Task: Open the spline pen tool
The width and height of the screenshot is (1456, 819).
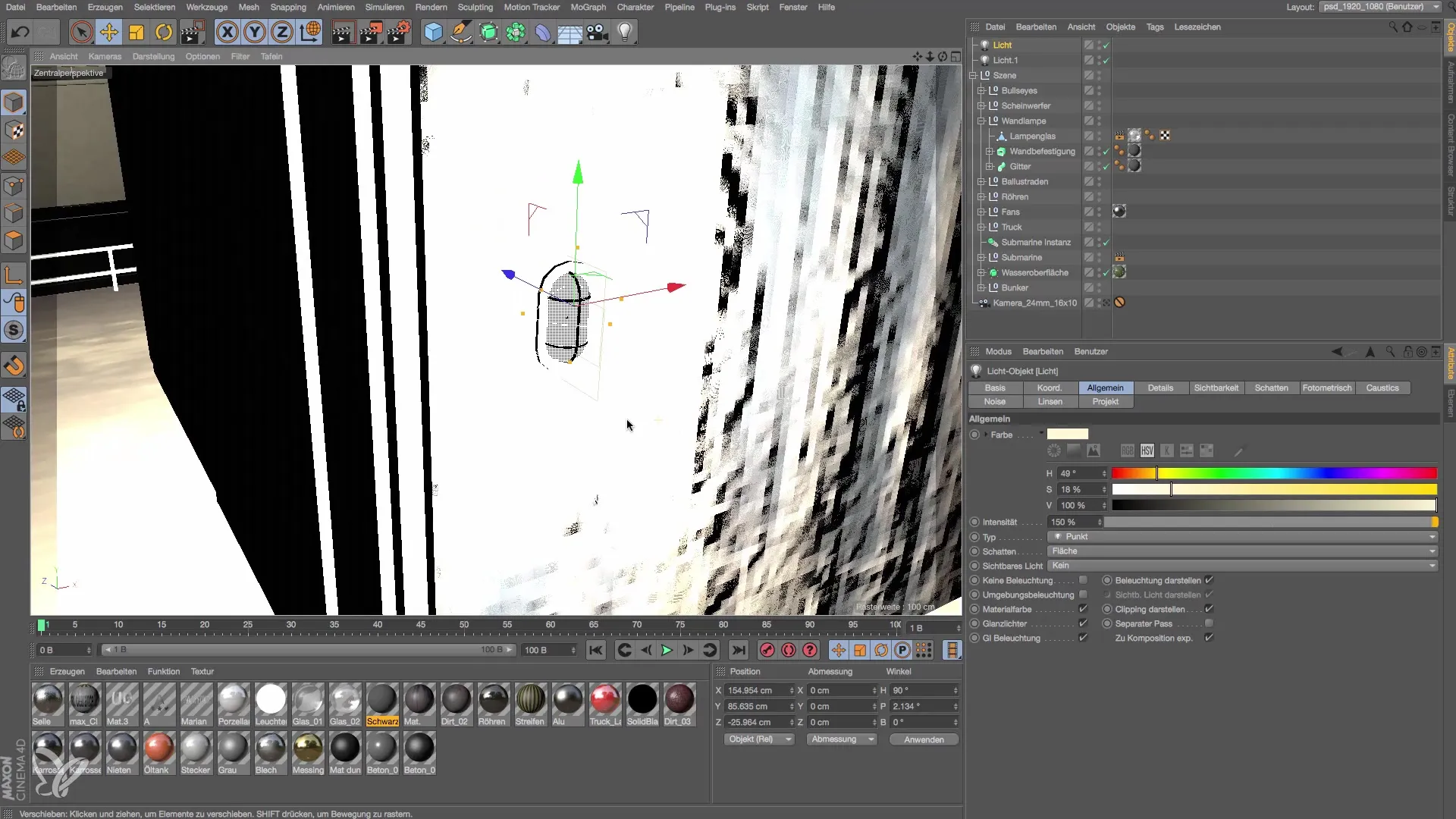Action: pos(461,32)
